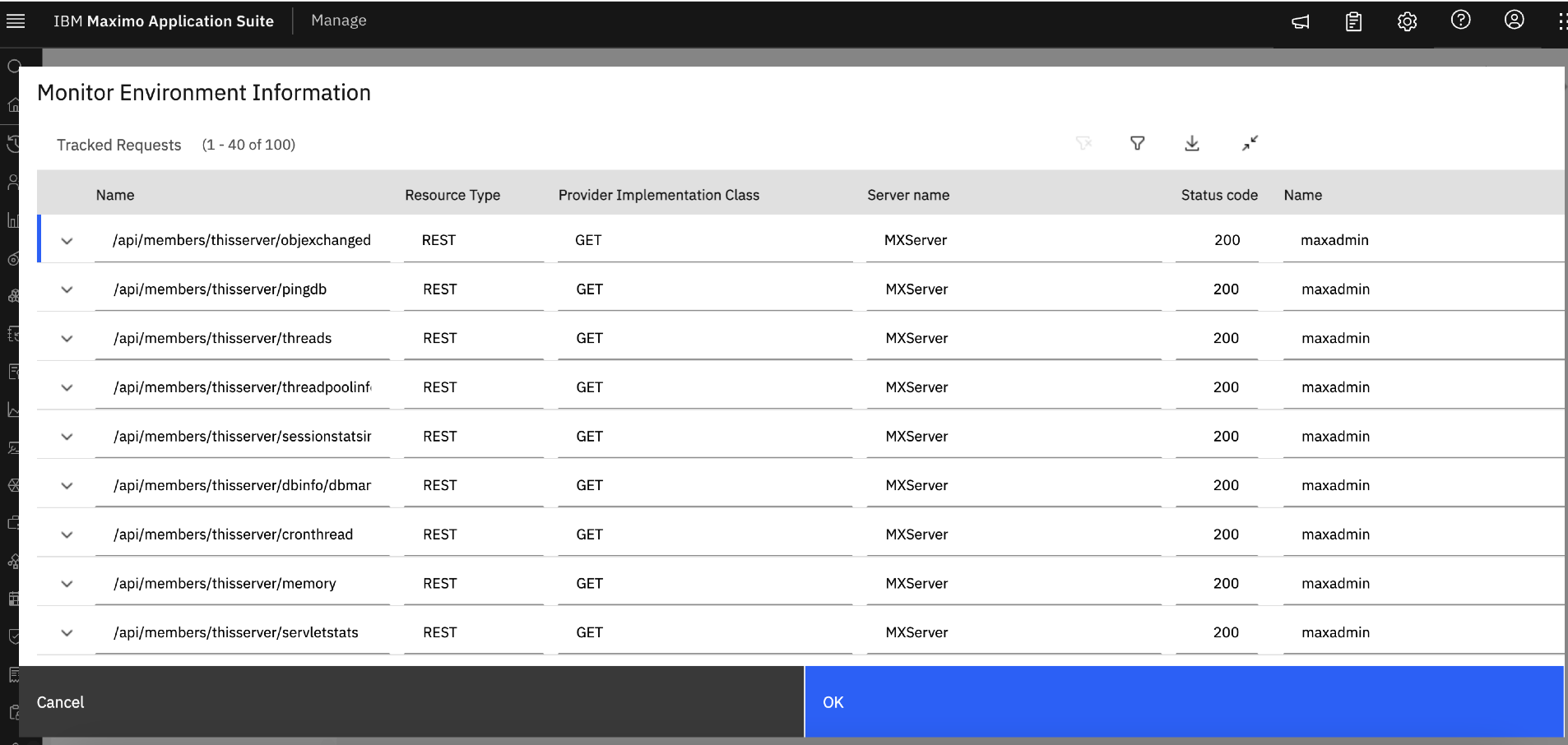Image resolution: width=1568 pixels, height=745 pixels.
Task: Expand the threadpoolinfo request row
Action: coord(67,387)
